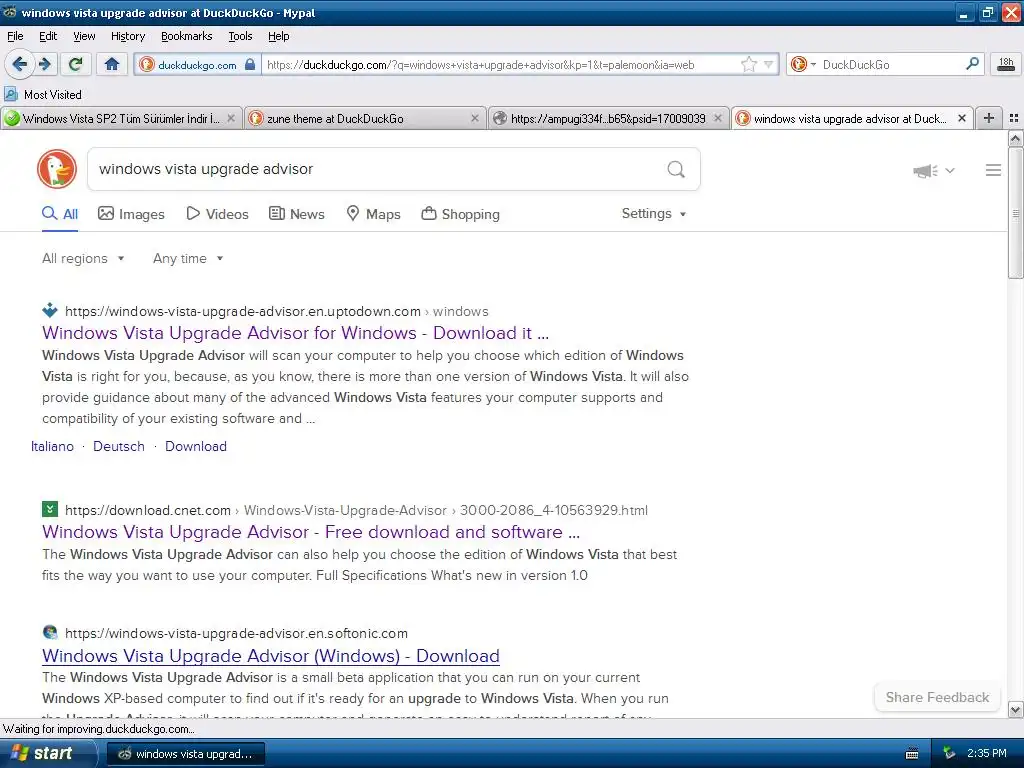Click the DuckDuckGo duck logo
The width and height of the screenshot is (1024, 768).
tap(57, 169)
